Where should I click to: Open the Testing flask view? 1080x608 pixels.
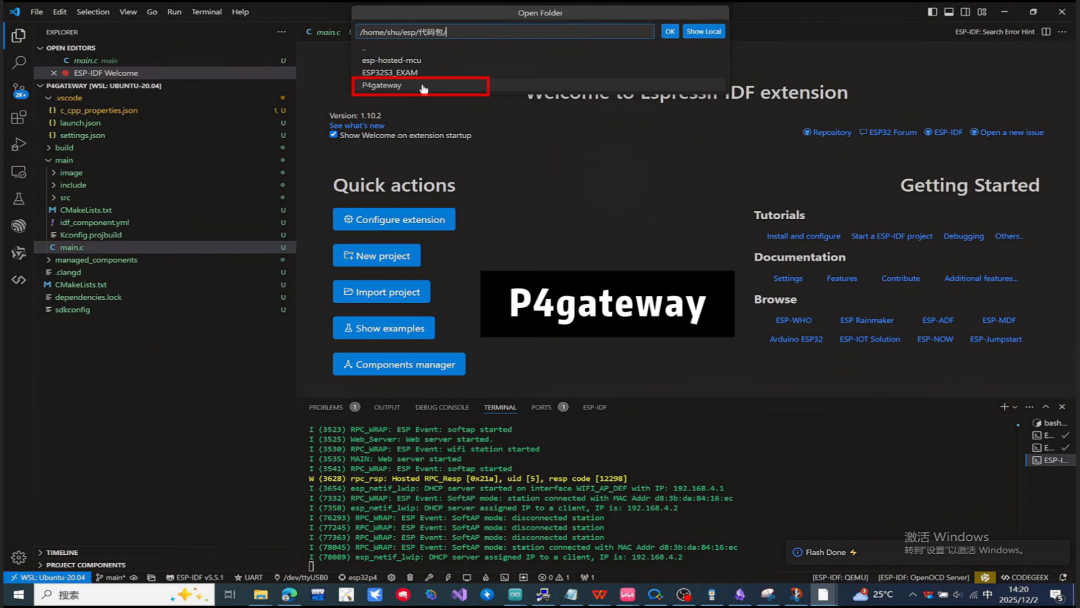tap(19, 199)
